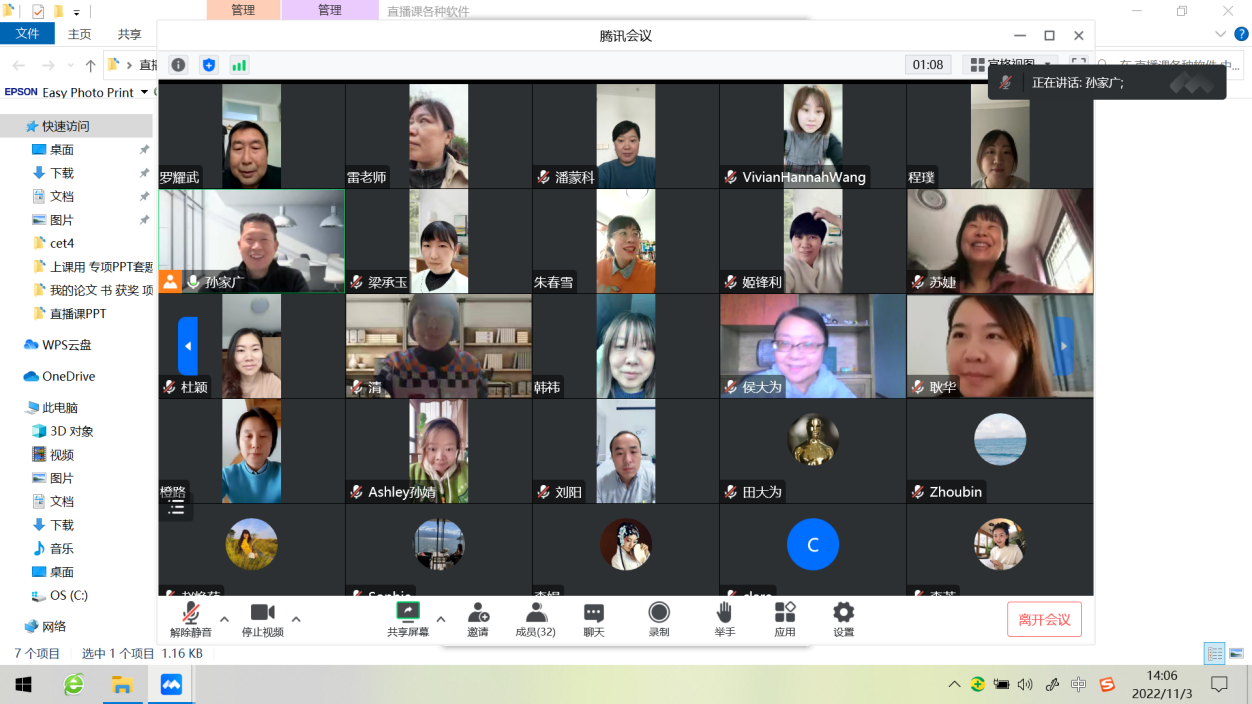The image size is (1252, 704).
Task: Start recording with the 录制 icon
Action: coord(659,613)
